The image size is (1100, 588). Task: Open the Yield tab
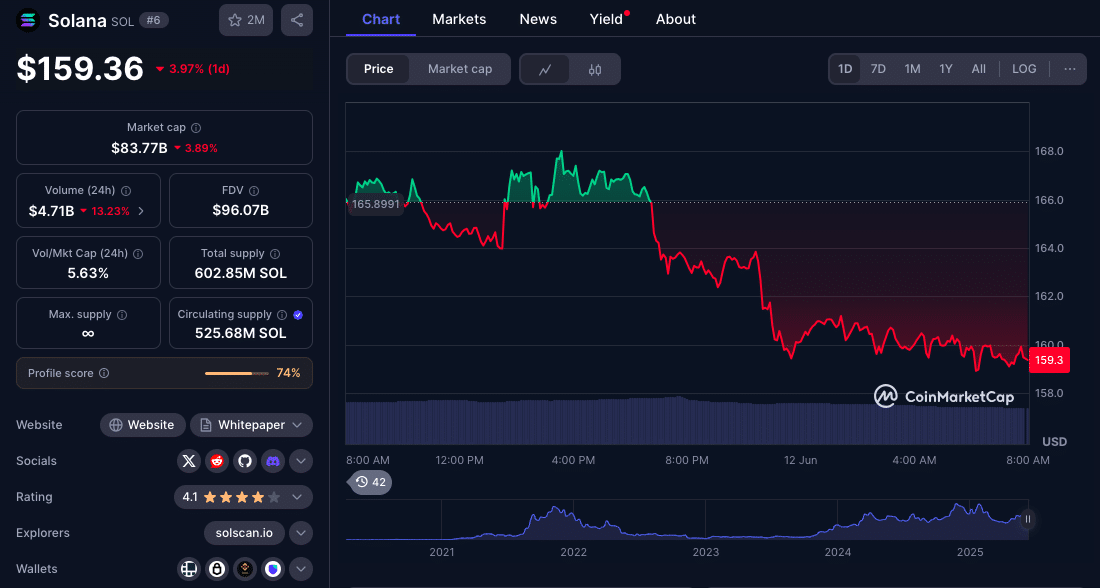click(606, 20)
